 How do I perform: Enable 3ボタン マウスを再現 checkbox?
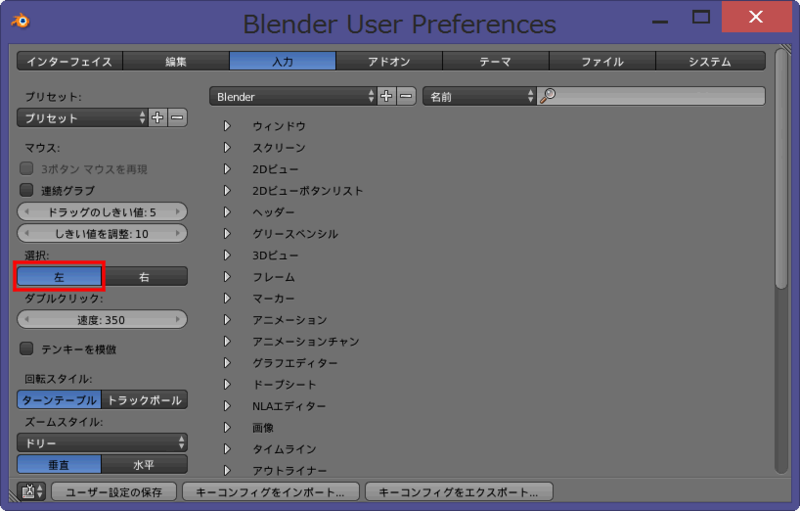click(27, 168)
